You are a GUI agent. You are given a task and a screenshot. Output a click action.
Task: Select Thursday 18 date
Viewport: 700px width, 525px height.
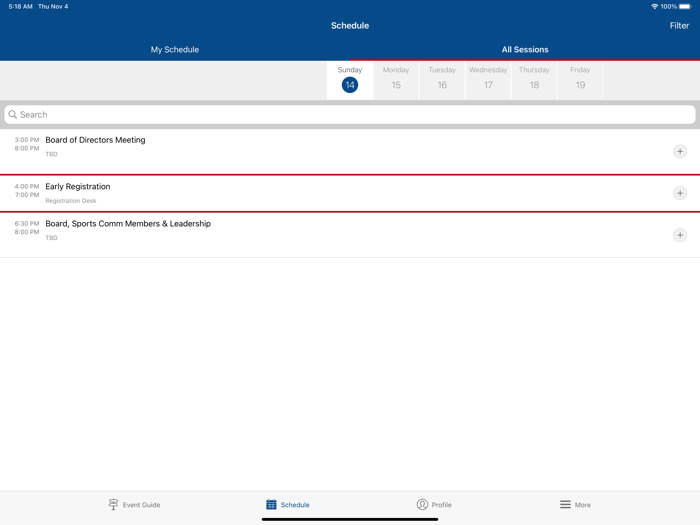(534, 80)
